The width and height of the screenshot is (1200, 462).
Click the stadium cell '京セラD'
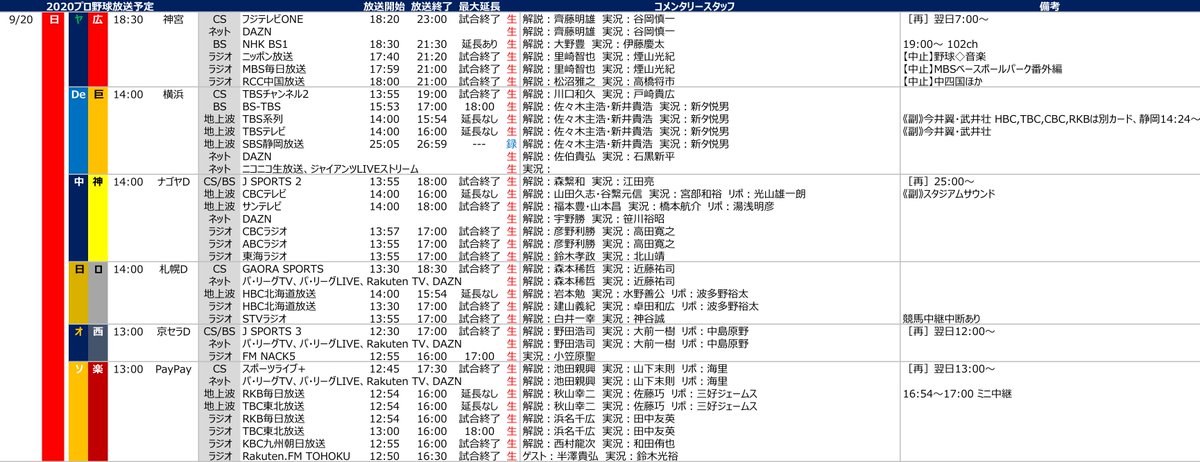pyautogui.click(x=173, y=332)
